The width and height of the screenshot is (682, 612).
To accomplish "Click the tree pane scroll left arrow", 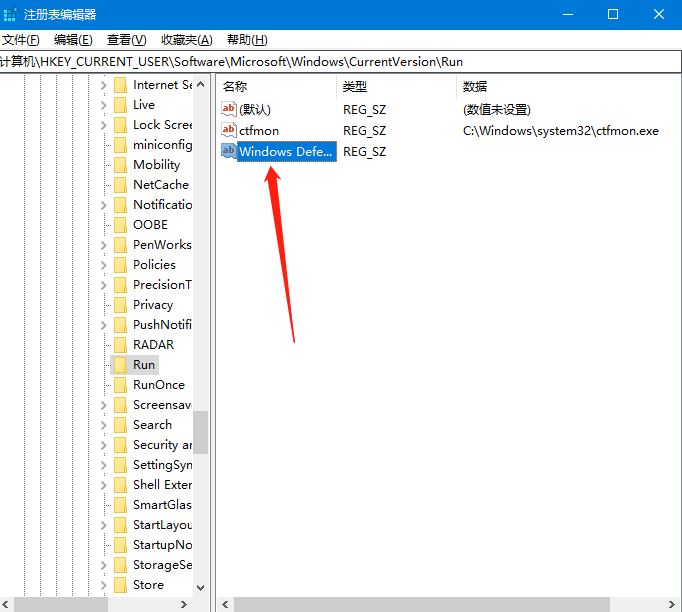I will click(x=6, y=605).
